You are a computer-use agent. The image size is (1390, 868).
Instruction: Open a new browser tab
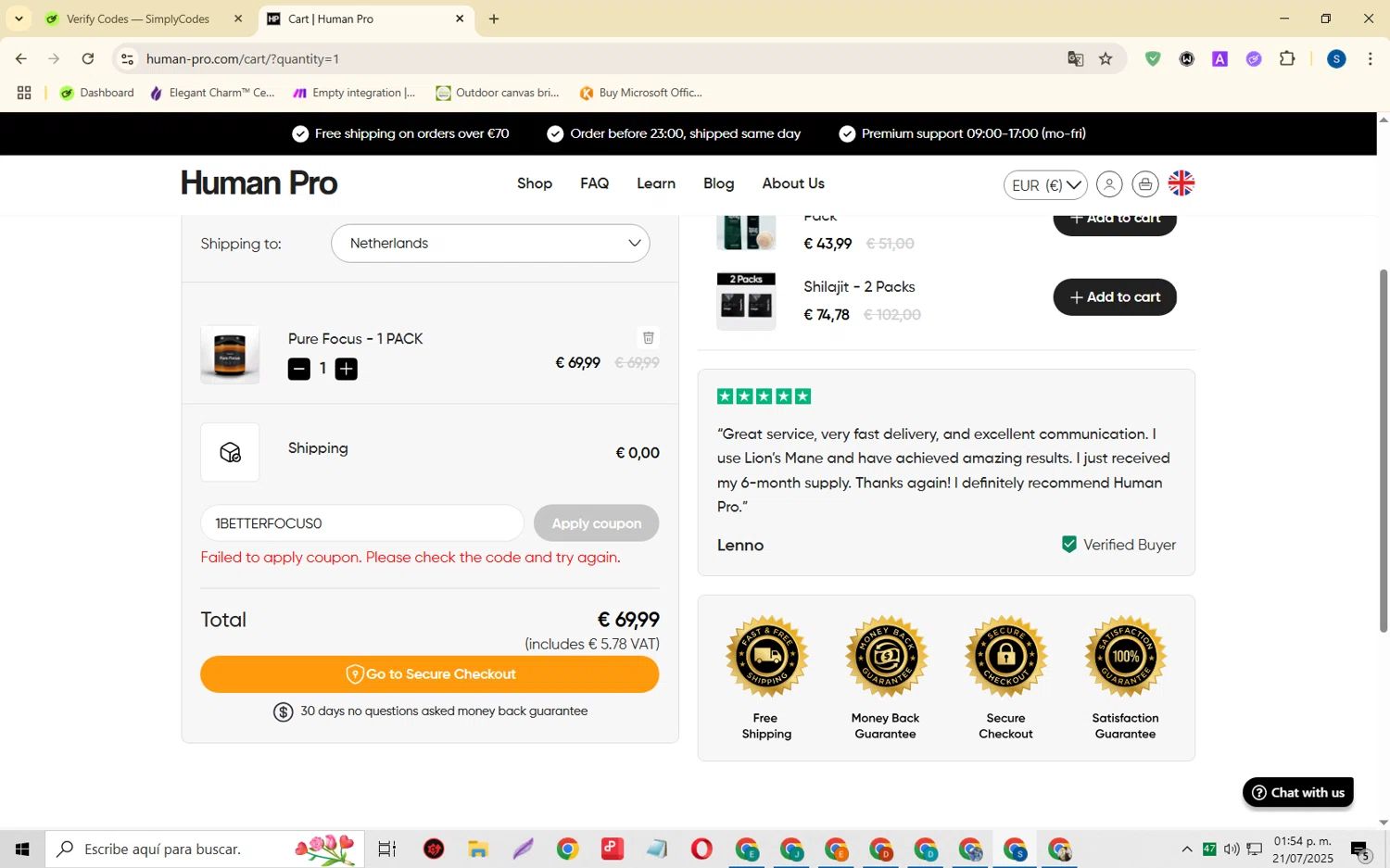[494, 19]
